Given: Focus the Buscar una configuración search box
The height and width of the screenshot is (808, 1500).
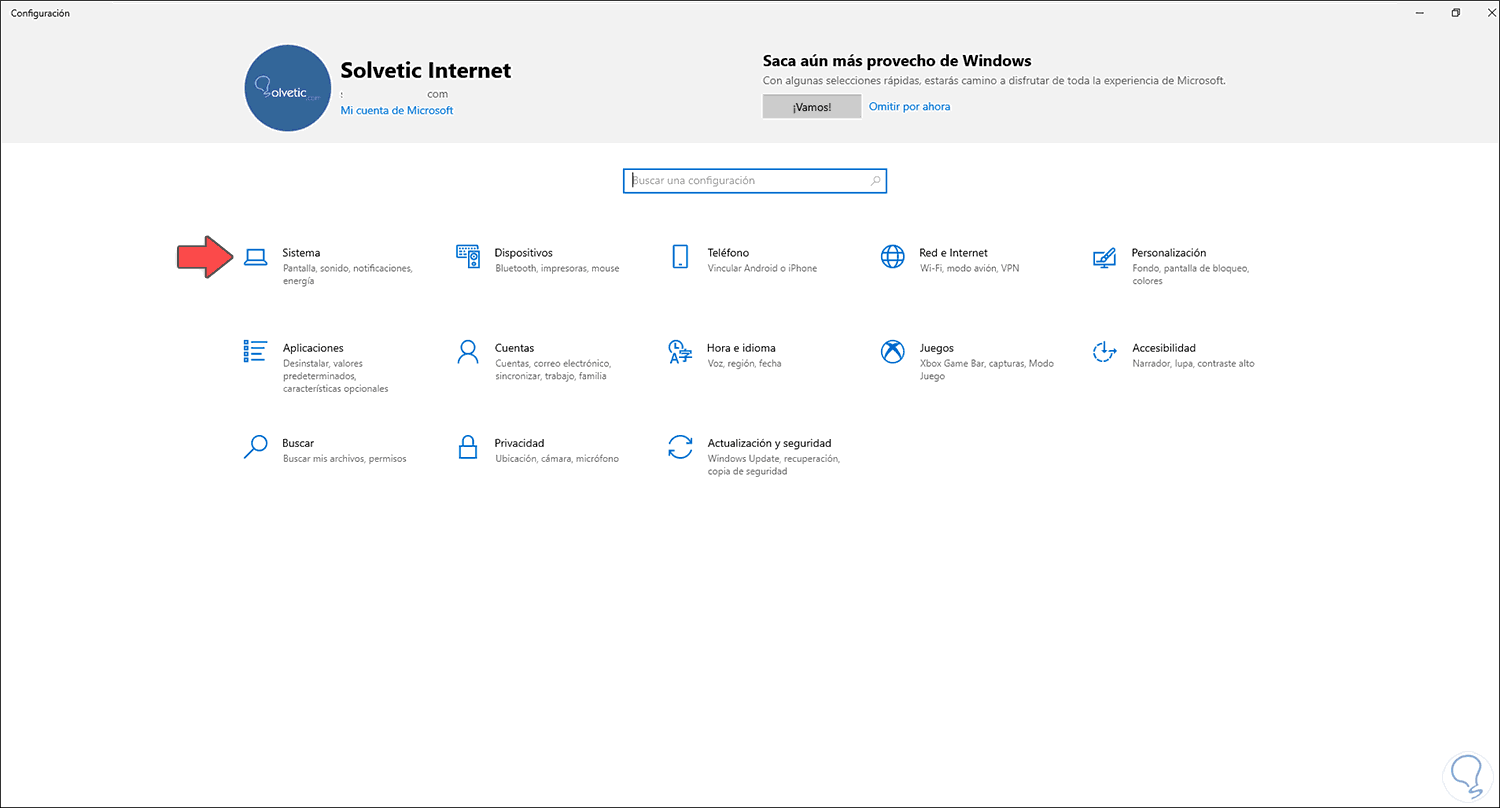Looking at the screenshot, I should (x=745, y=181).
